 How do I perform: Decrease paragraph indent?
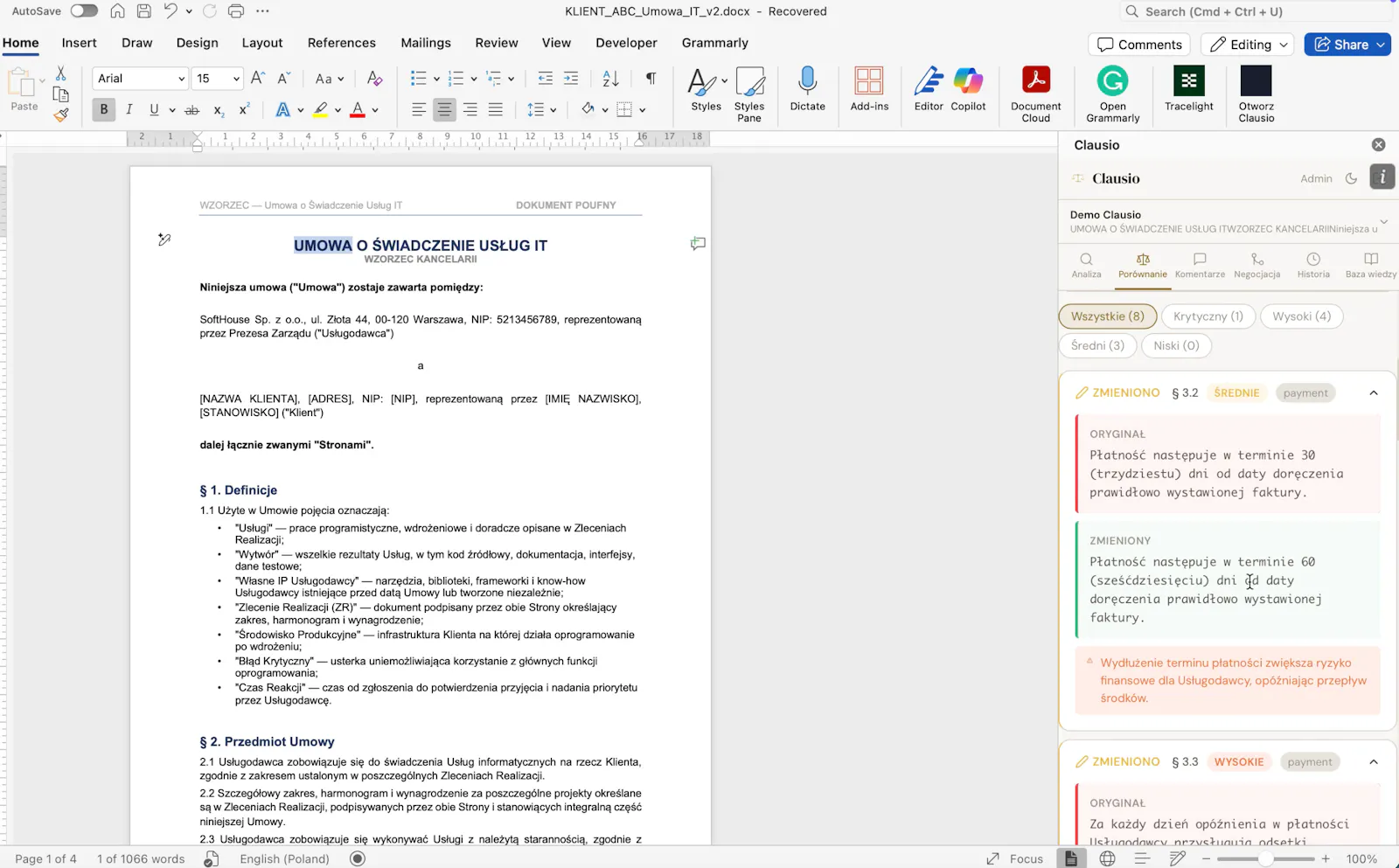click(x=545, y=79)
